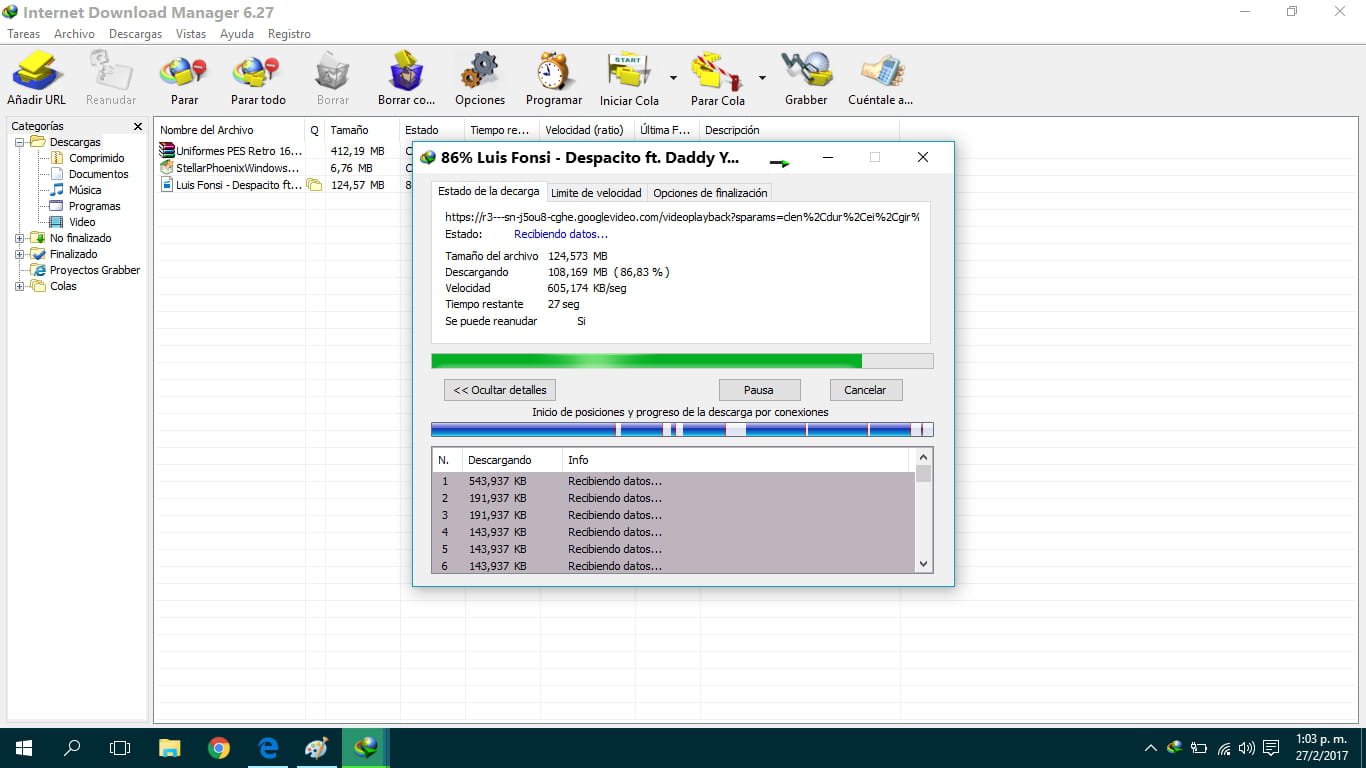This screenshot has width=1366, height=768.
Task: Click the volume icon in system tray
Action: pyautogui.click(x=1246, y=748)
